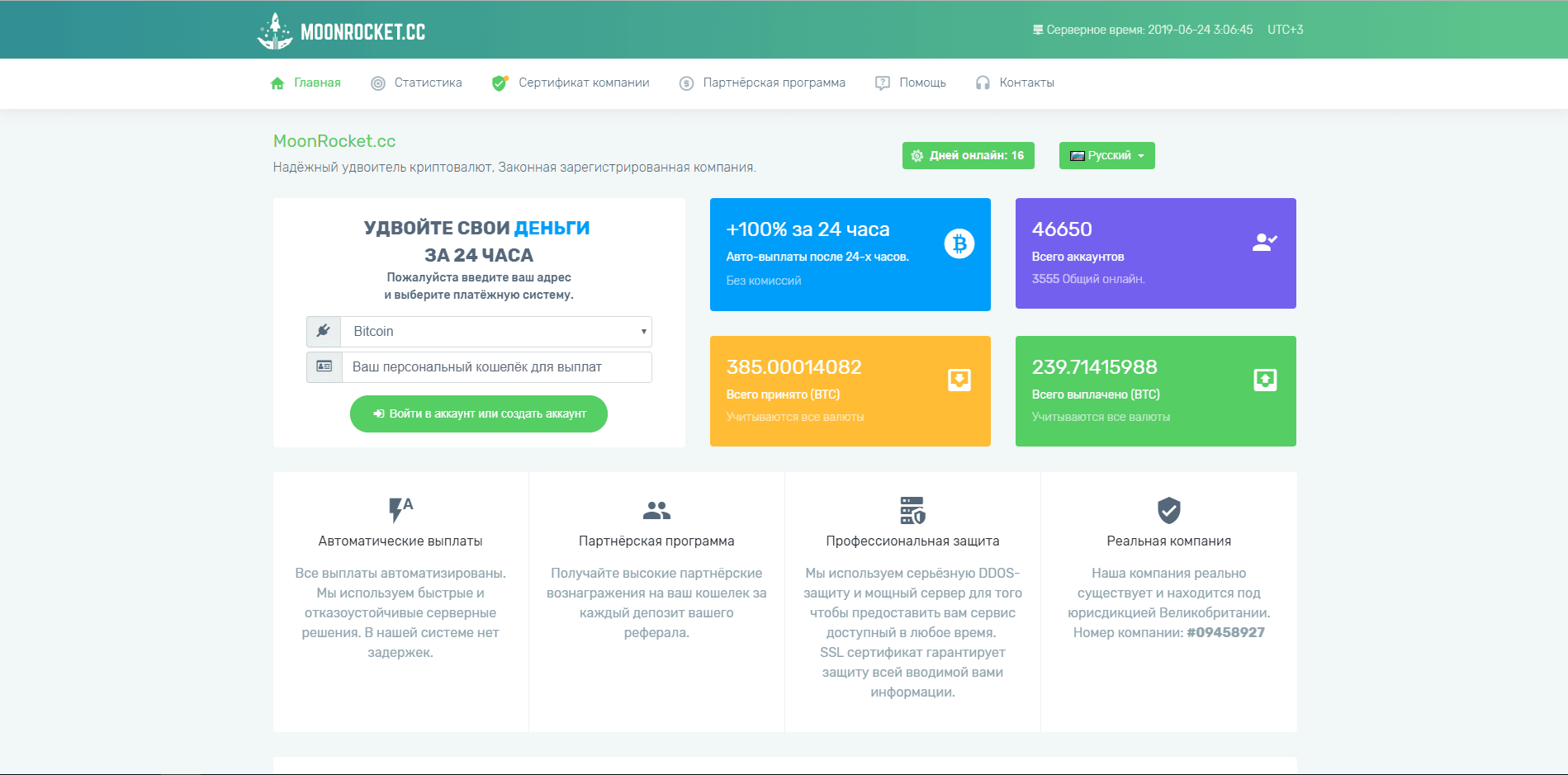Viewport: 1568px width, 775px height.
Task: Click the MoonRocket rocket logo icon
Action: [275, 31]
